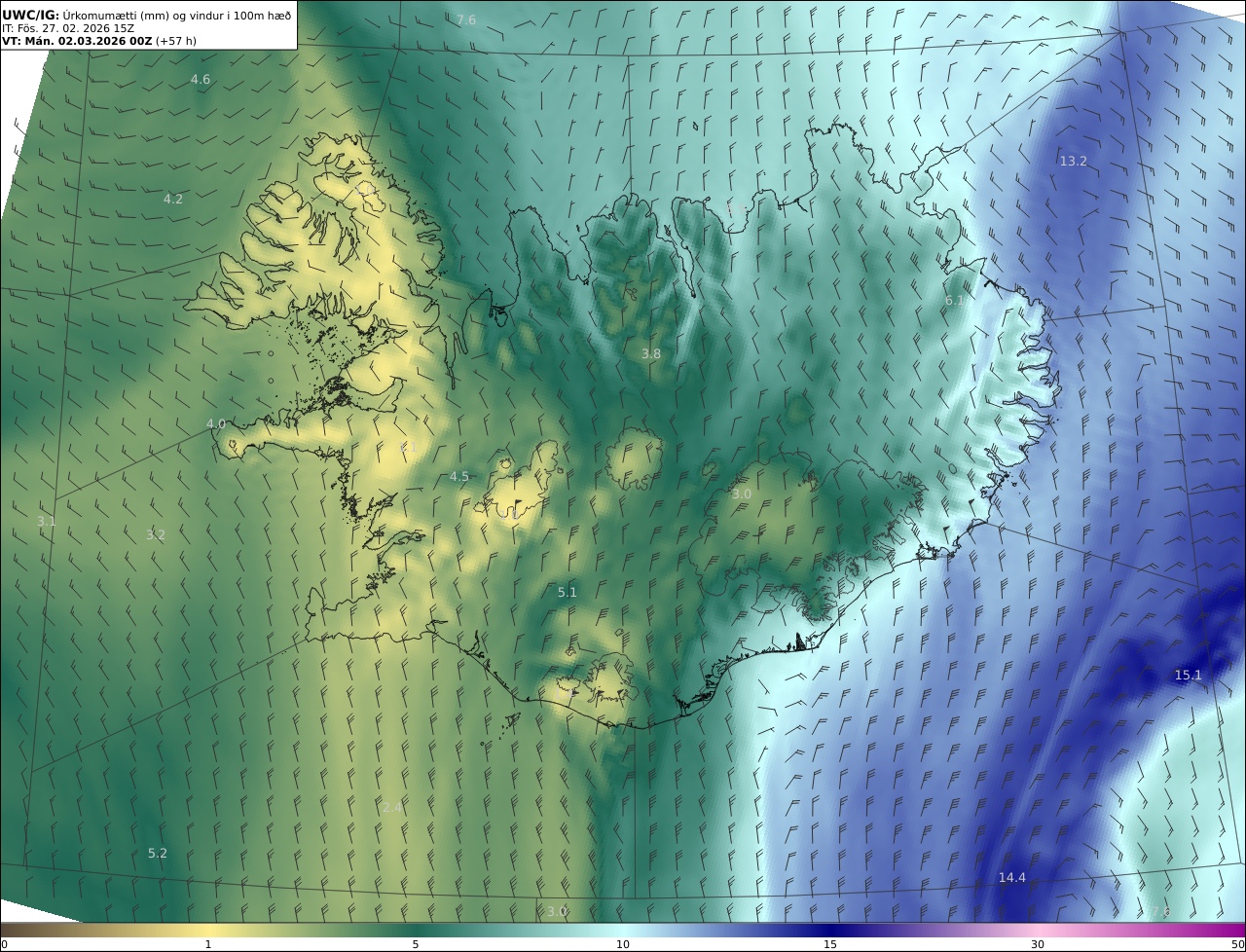1246x952 pixels.
Task: Select the 3.8 value in north Iceland
Action: 651,353
